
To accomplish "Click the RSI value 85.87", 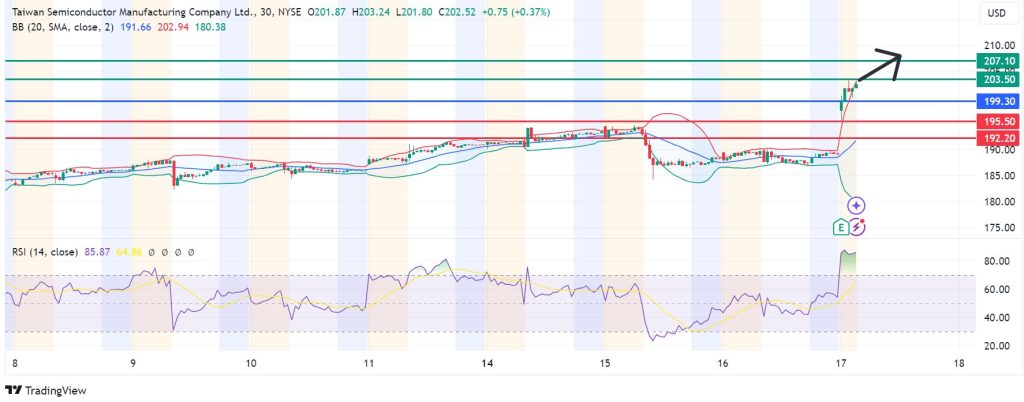I will tap(97, 251).
